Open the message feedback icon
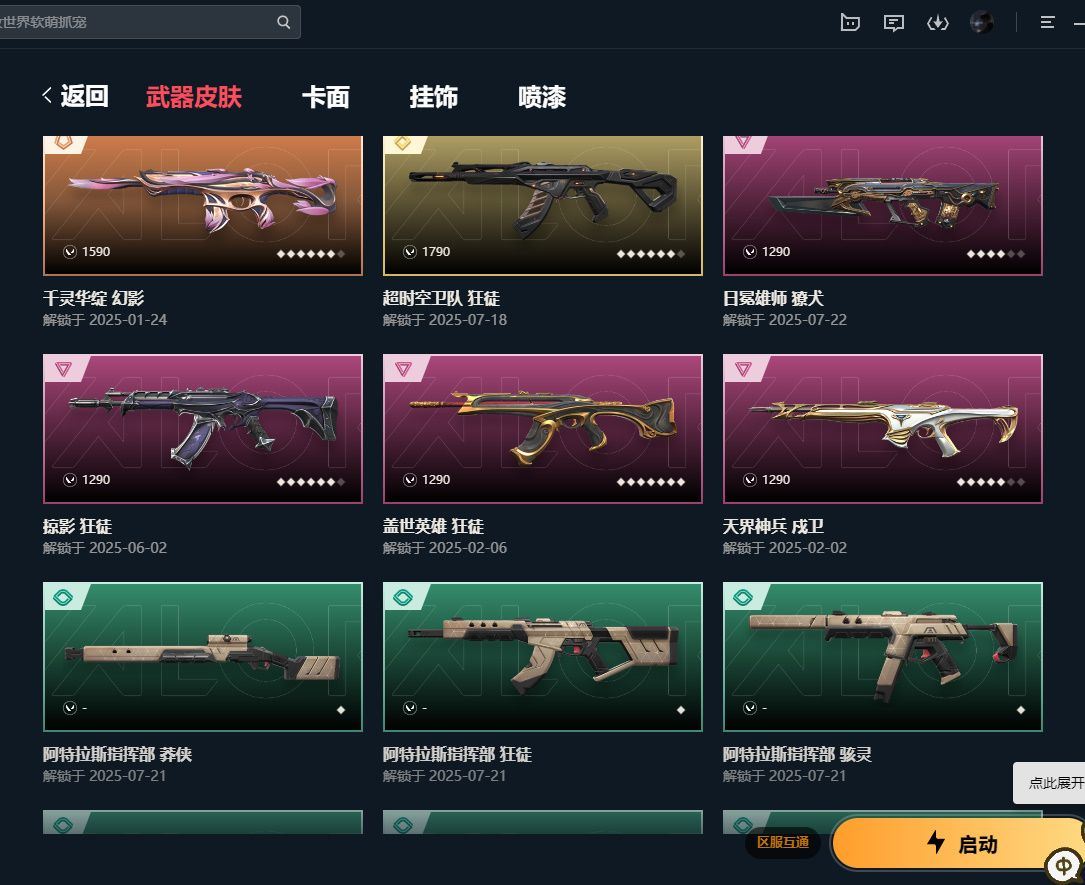Viewport: 1085px width, 885px height. coord(894,24)
